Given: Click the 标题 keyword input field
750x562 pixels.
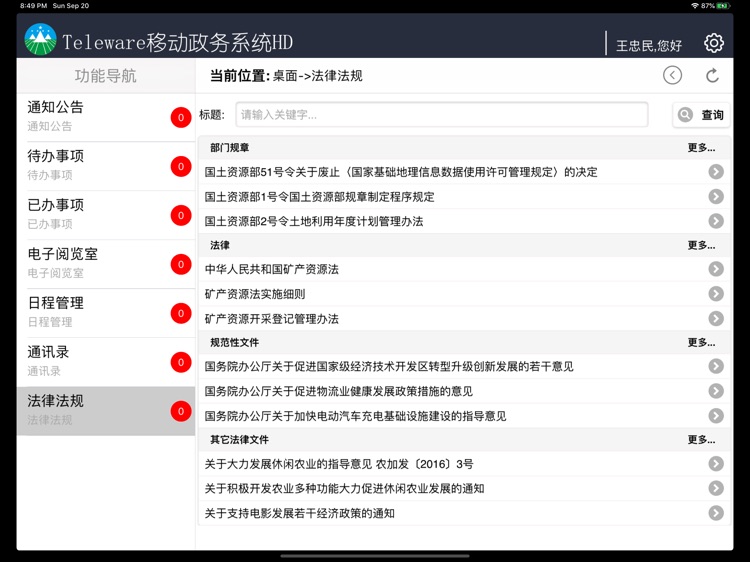Looking at the screenshot, I should [x=441, y=115].
